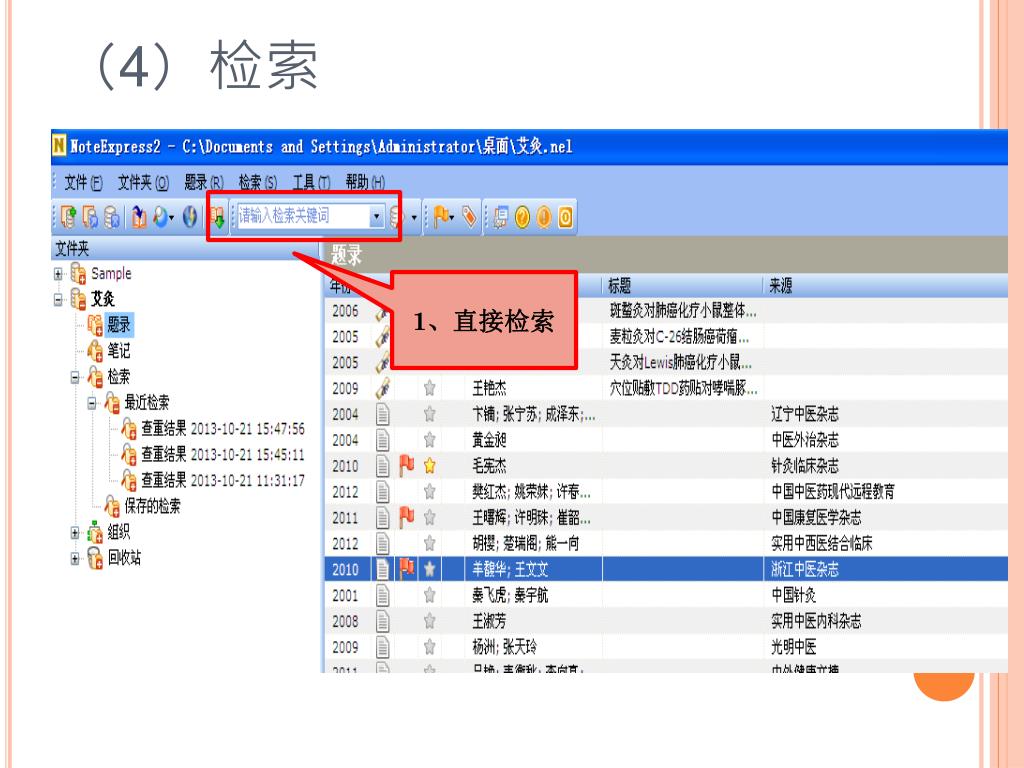Expand the Sample database node
This screenshot has height=768, width=1024.
click(x=58, y=274)
